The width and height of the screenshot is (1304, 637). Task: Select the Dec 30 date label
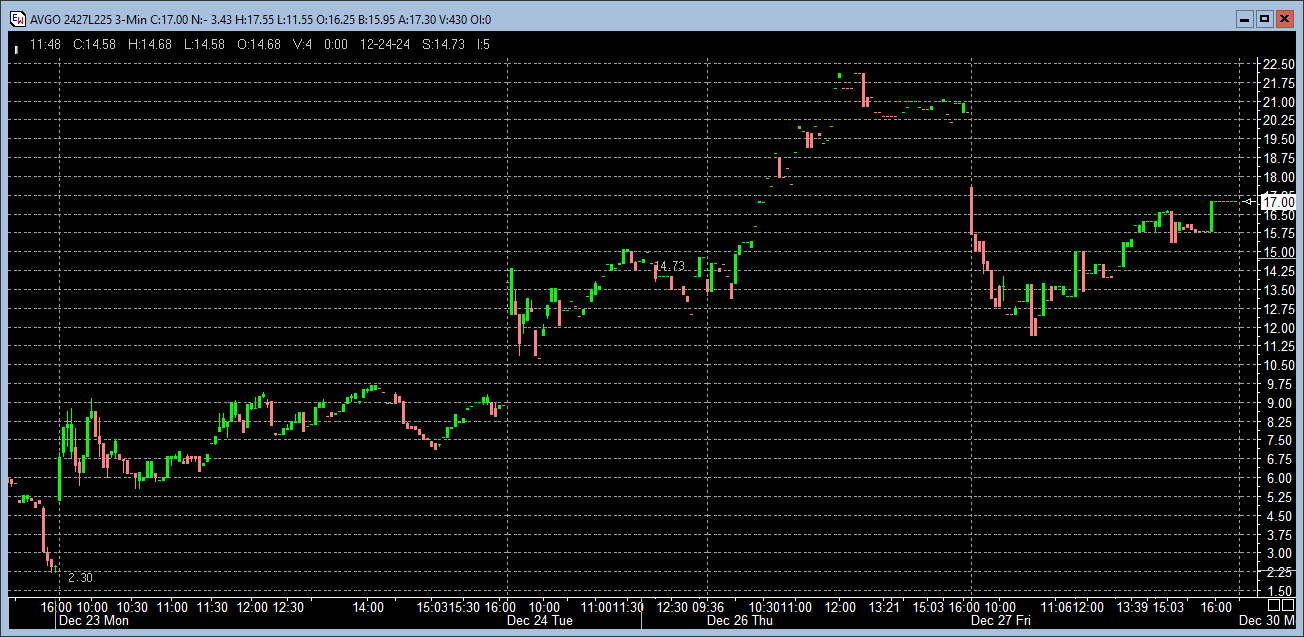(x=1268, y=620)
